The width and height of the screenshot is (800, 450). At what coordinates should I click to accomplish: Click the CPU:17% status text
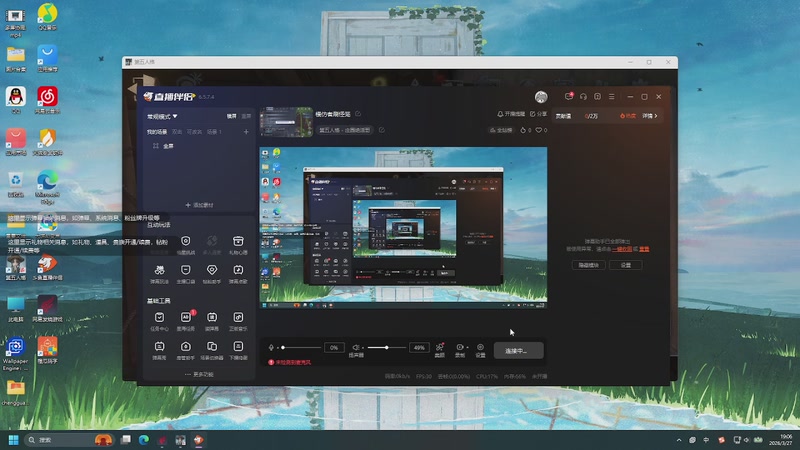click(x=487, y=377)
